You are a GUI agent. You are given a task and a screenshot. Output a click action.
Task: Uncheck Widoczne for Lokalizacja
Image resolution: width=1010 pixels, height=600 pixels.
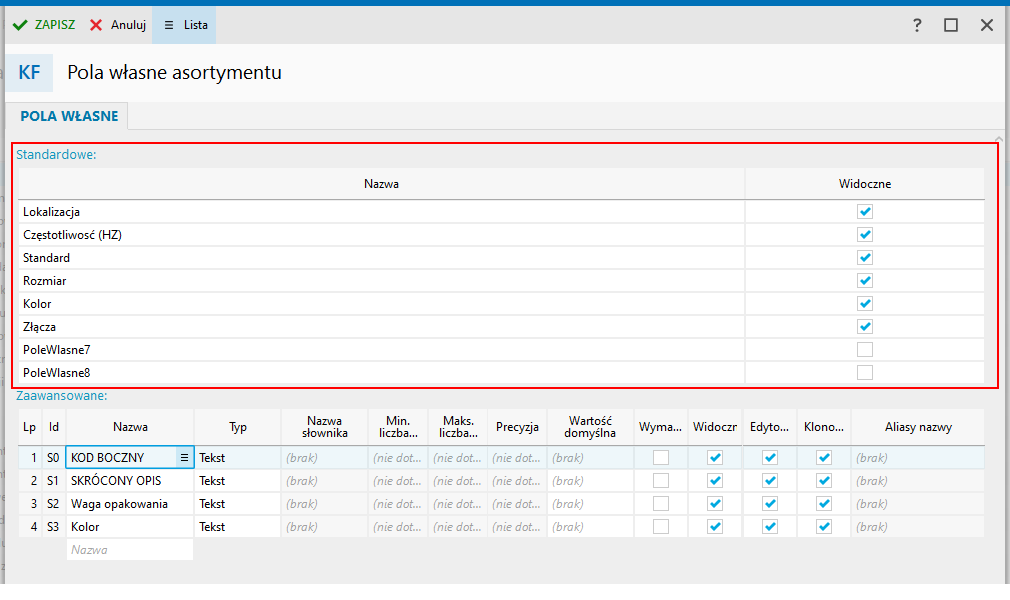point(864,211)
